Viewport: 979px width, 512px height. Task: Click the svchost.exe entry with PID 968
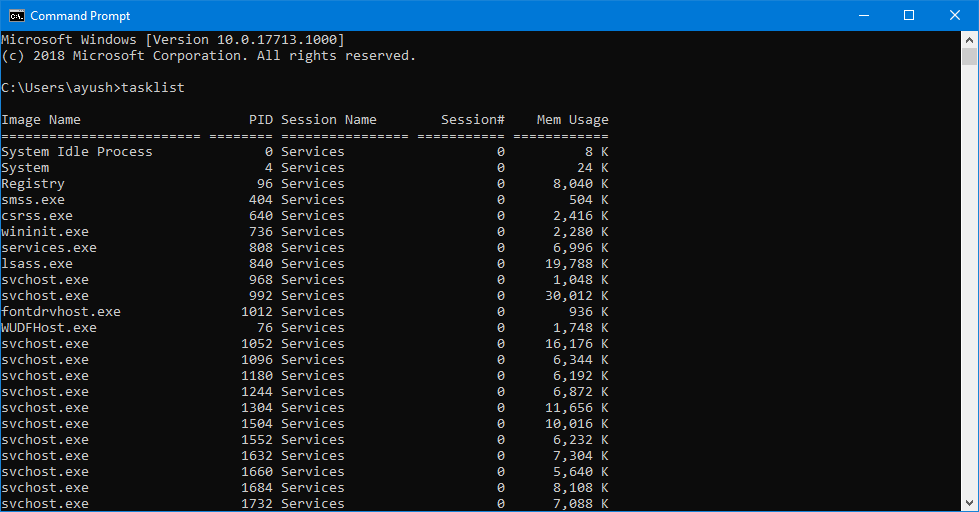(x=45, y=280)
